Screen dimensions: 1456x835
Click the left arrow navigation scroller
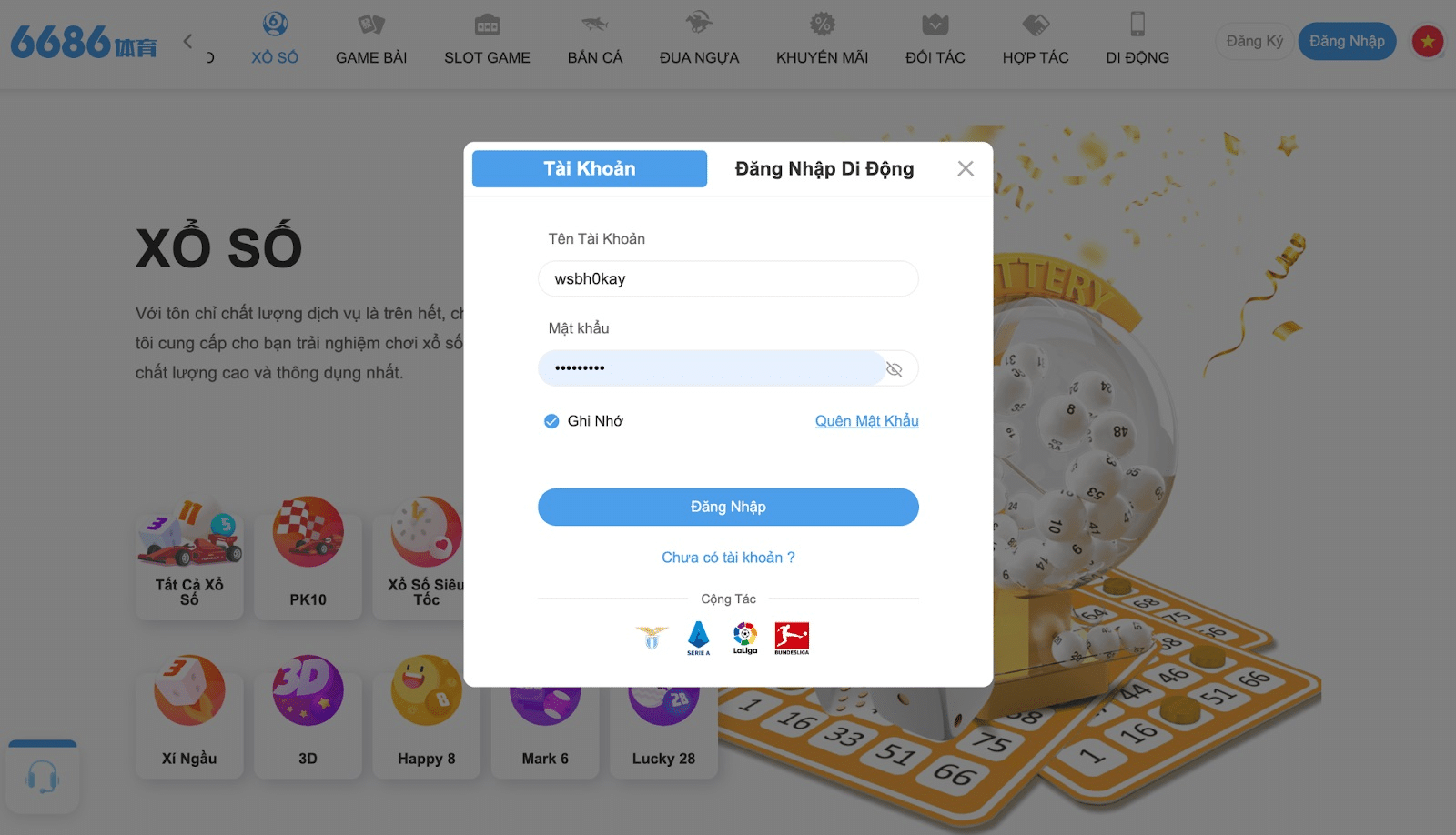(x=188, y=41)
